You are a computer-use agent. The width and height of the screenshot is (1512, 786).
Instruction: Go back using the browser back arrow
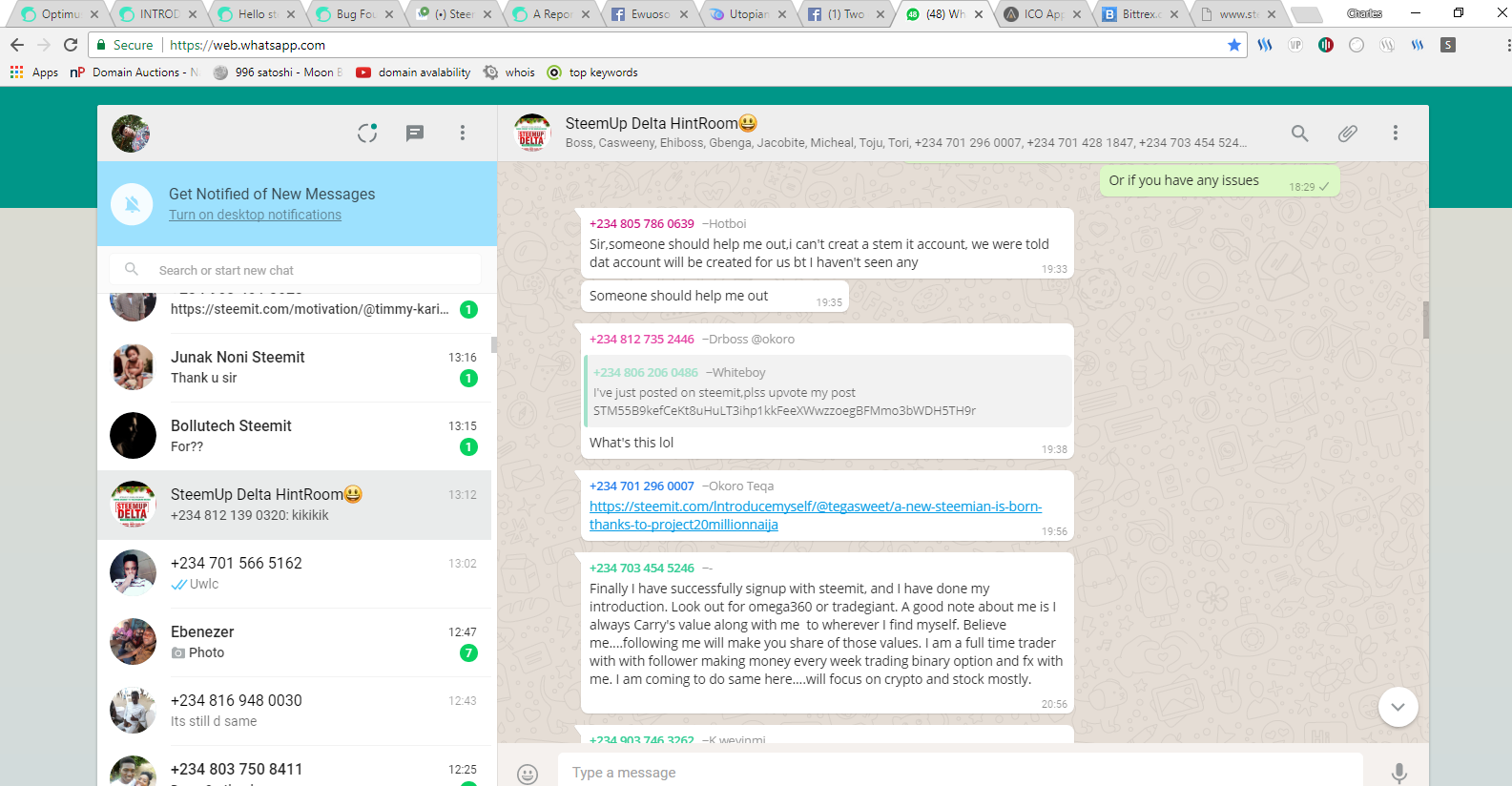pos(17,45)
